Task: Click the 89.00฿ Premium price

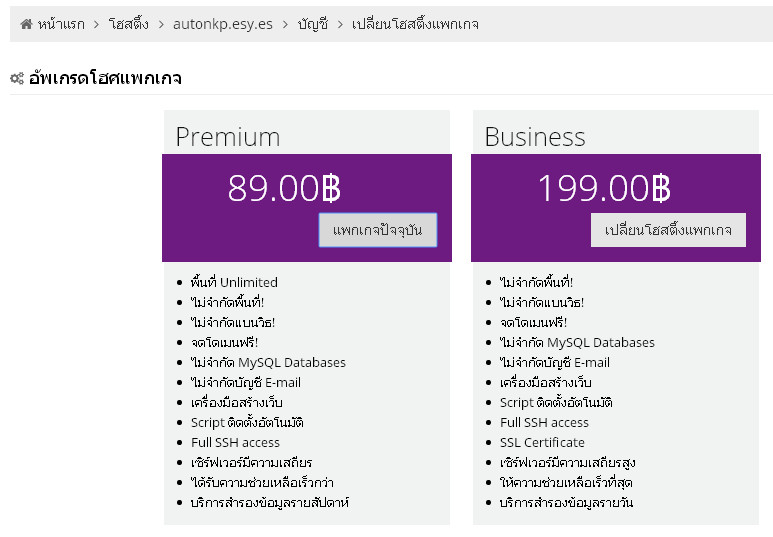Action: (x=285, y=188)
